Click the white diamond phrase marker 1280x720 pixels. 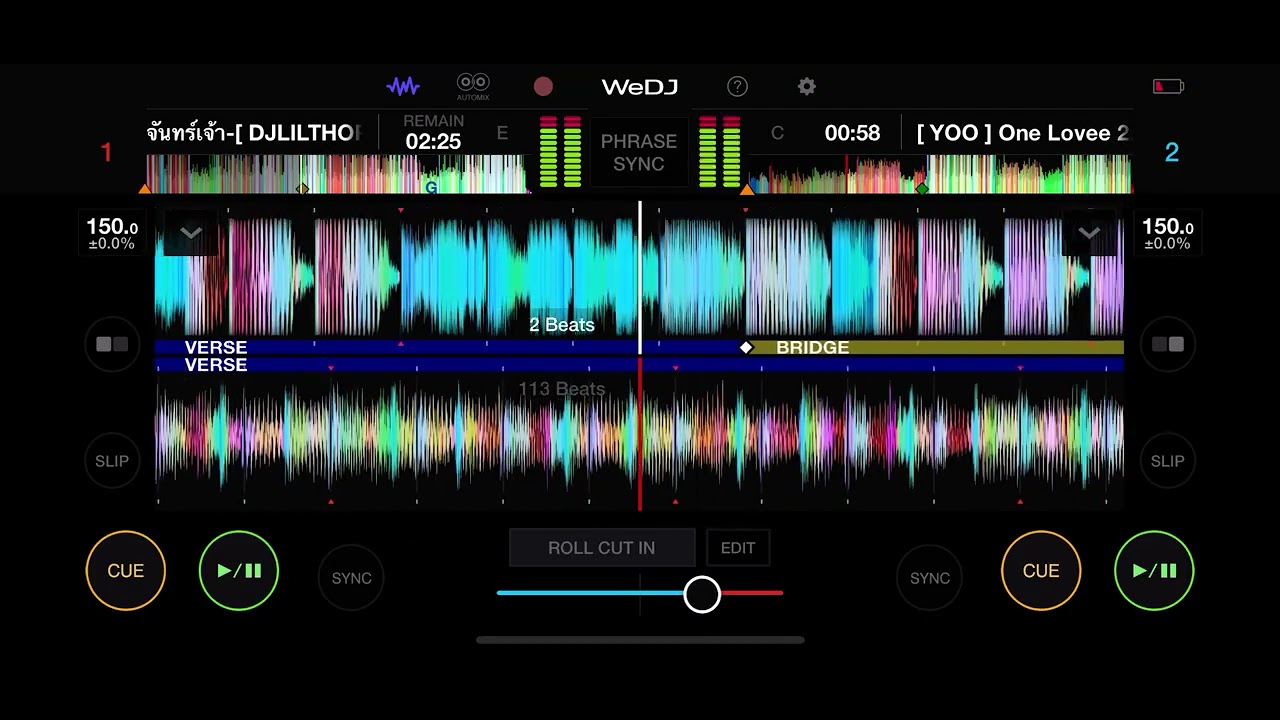[746, 347]
